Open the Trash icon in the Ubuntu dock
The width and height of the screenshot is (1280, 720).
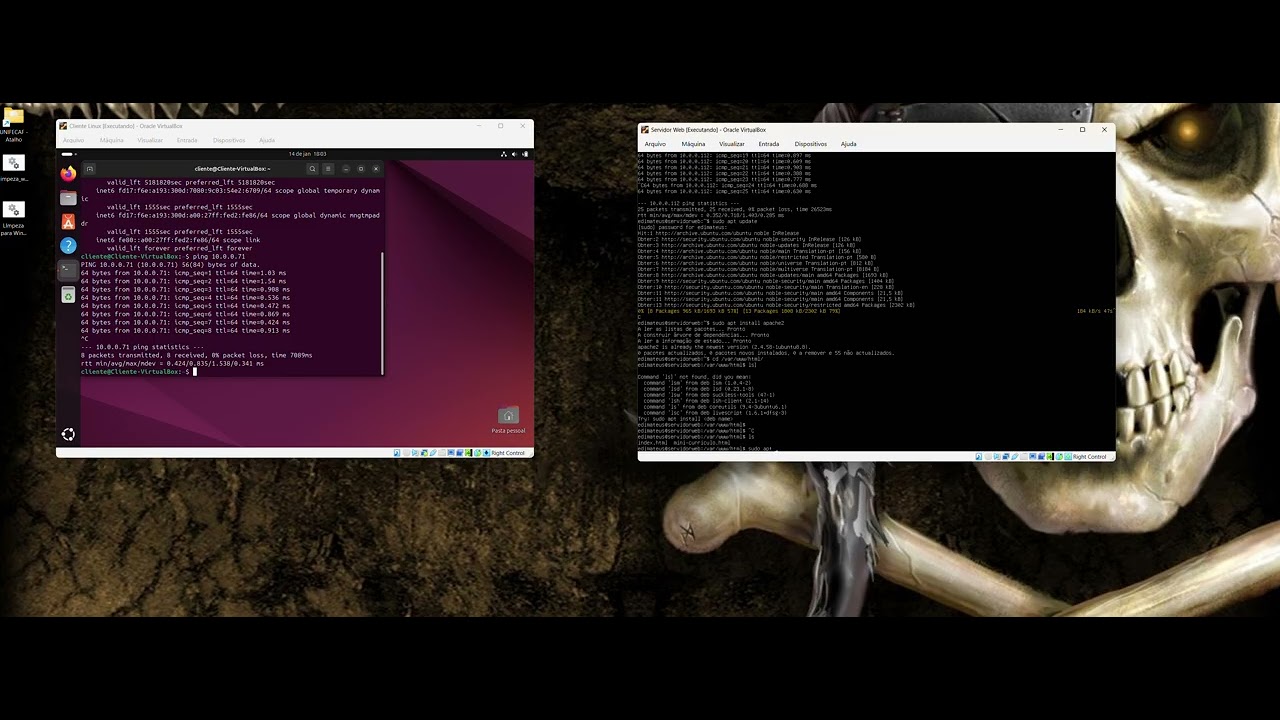[68, 294]
